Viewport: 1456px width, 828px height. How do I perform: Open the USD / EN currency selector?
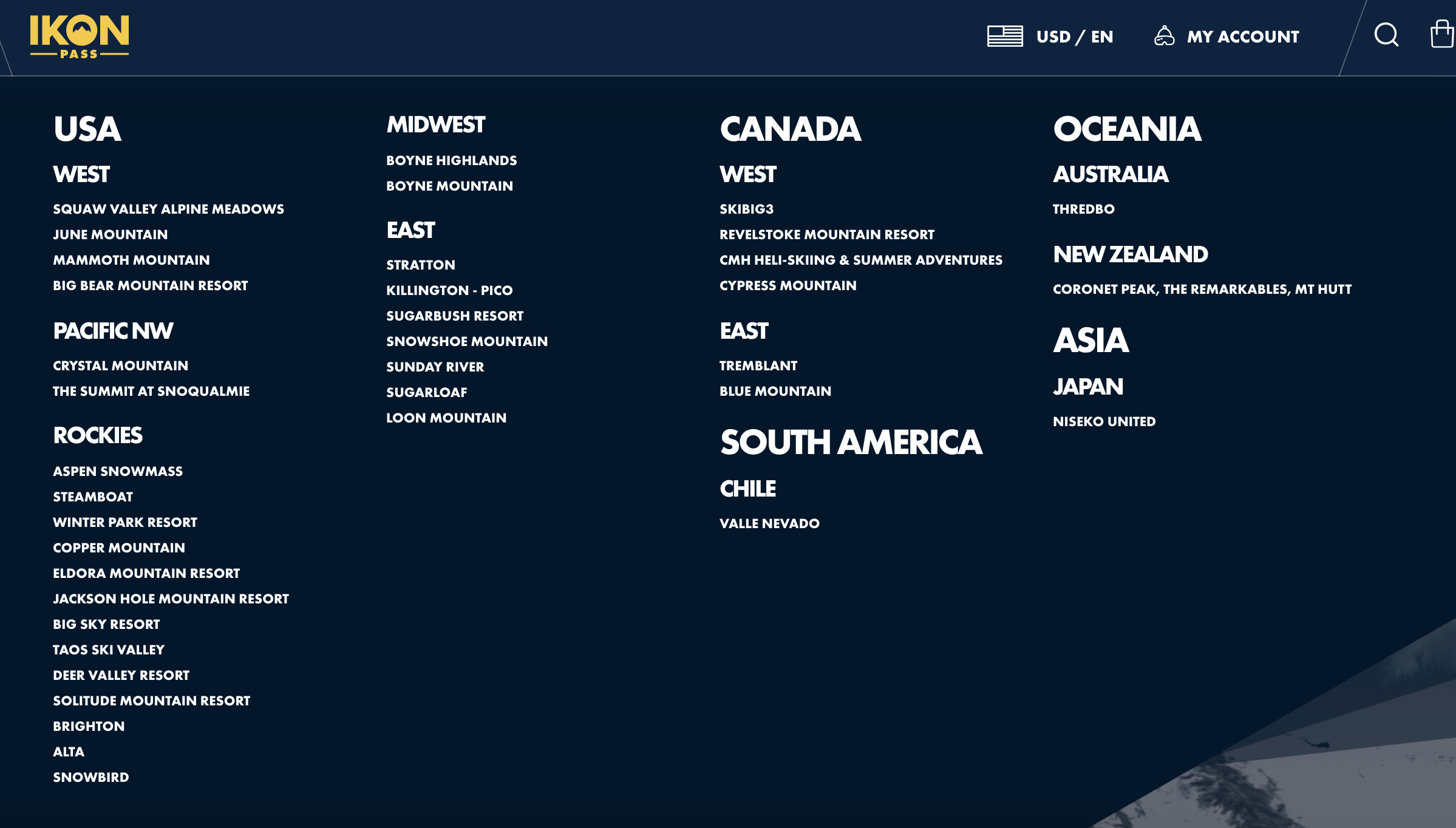(1075, 37)
